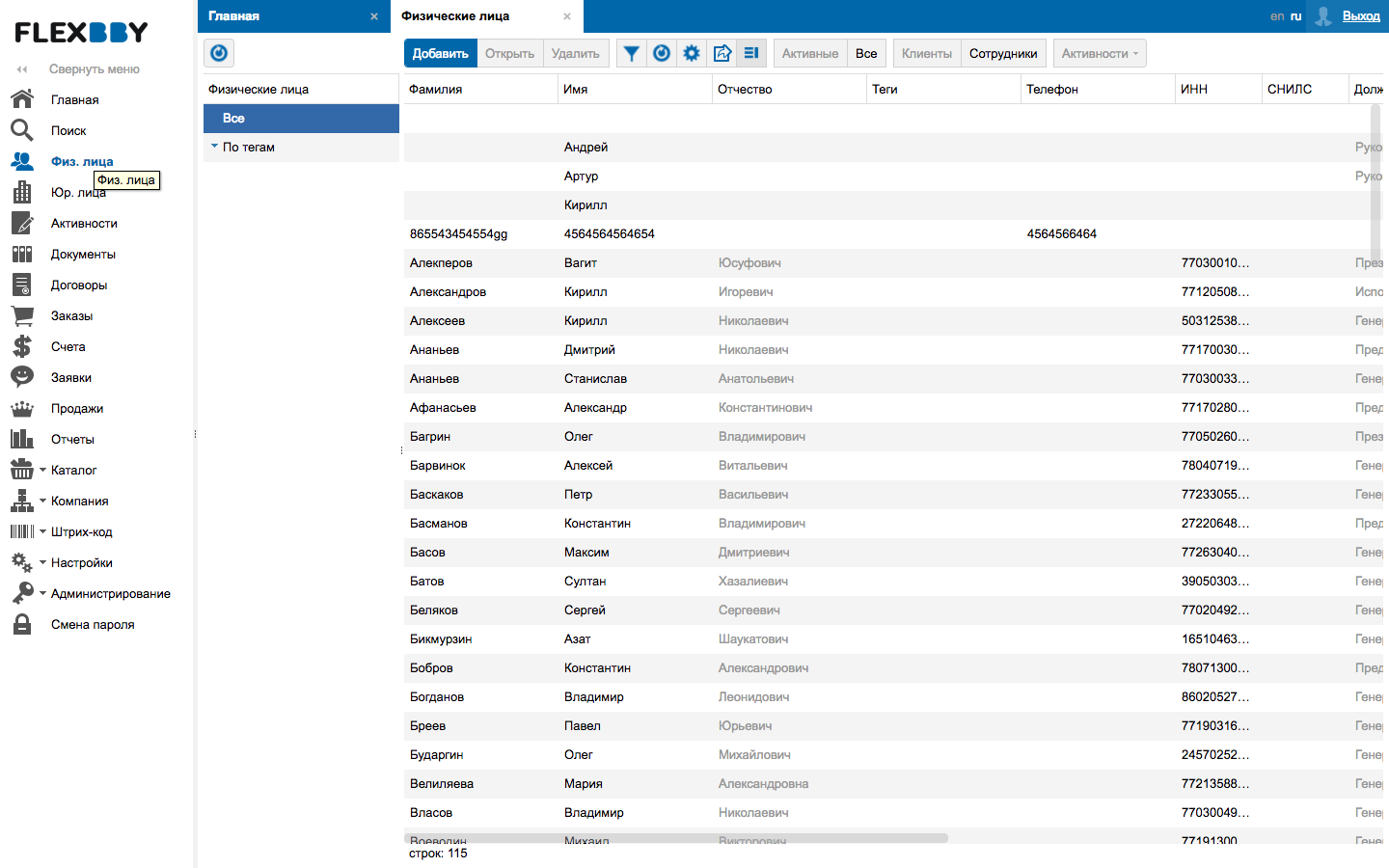Open Заказы in the side menu

tap(71, 315)
